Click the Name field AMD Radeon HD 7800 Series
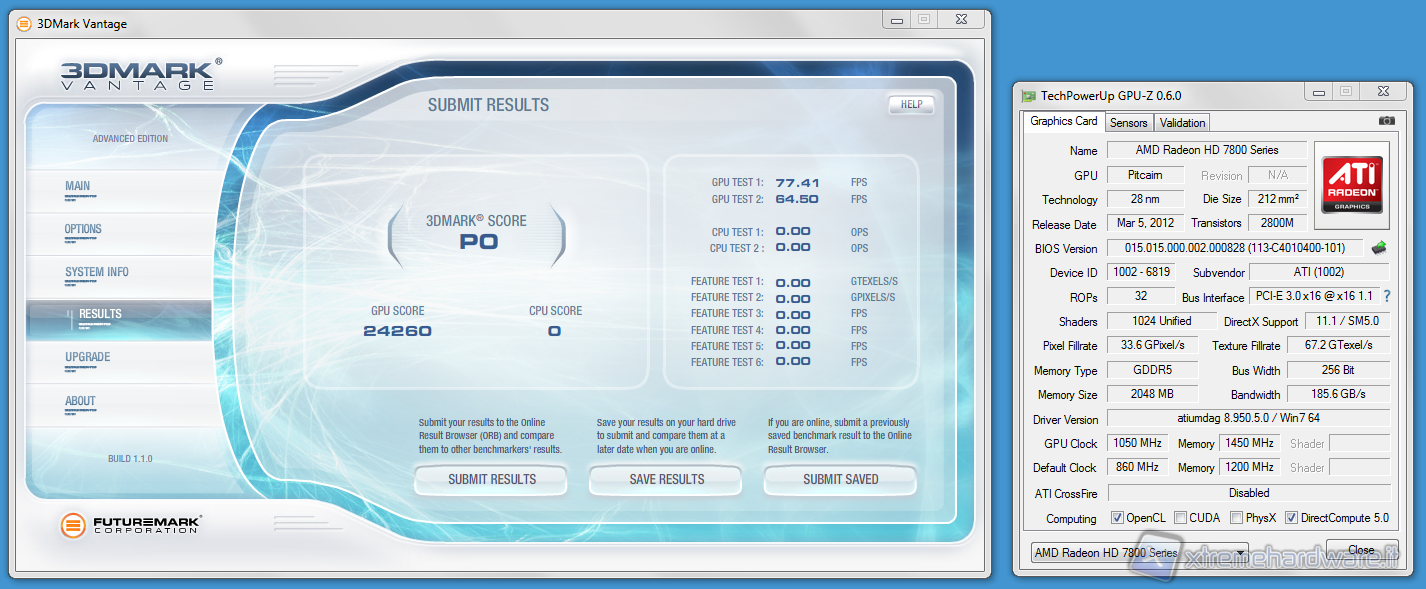Image resolution: width=1426 pixels, height=589 pixels. 1207,150
